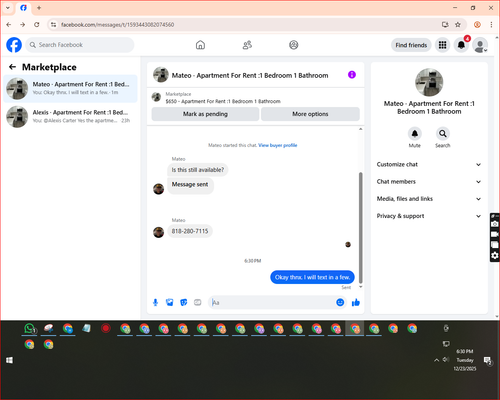Click Find friends button
This screenshot has width=500, height=400.
[x=411, y=45]
